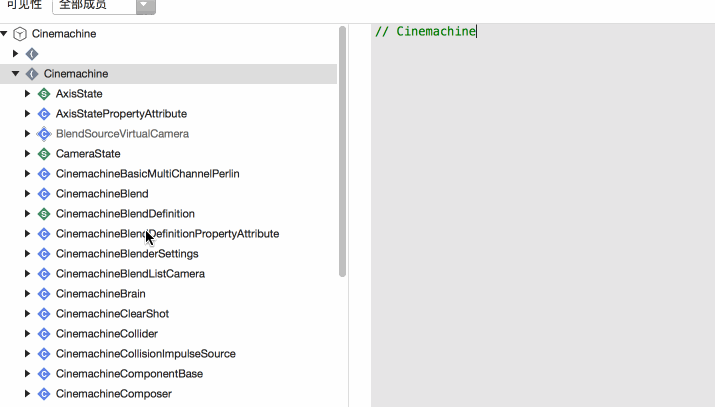Image resolution: width=715 pixels, height=407 pixels.
Task: Click the CameraState struct icon
Action: [43, 154]
